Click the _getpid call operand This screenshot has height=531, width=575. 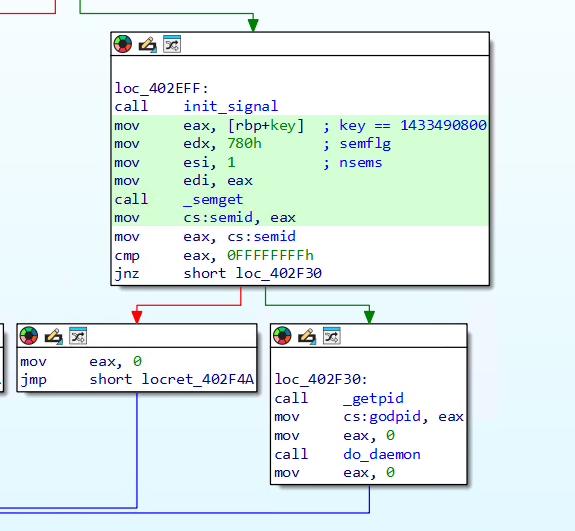click(373, 398)
